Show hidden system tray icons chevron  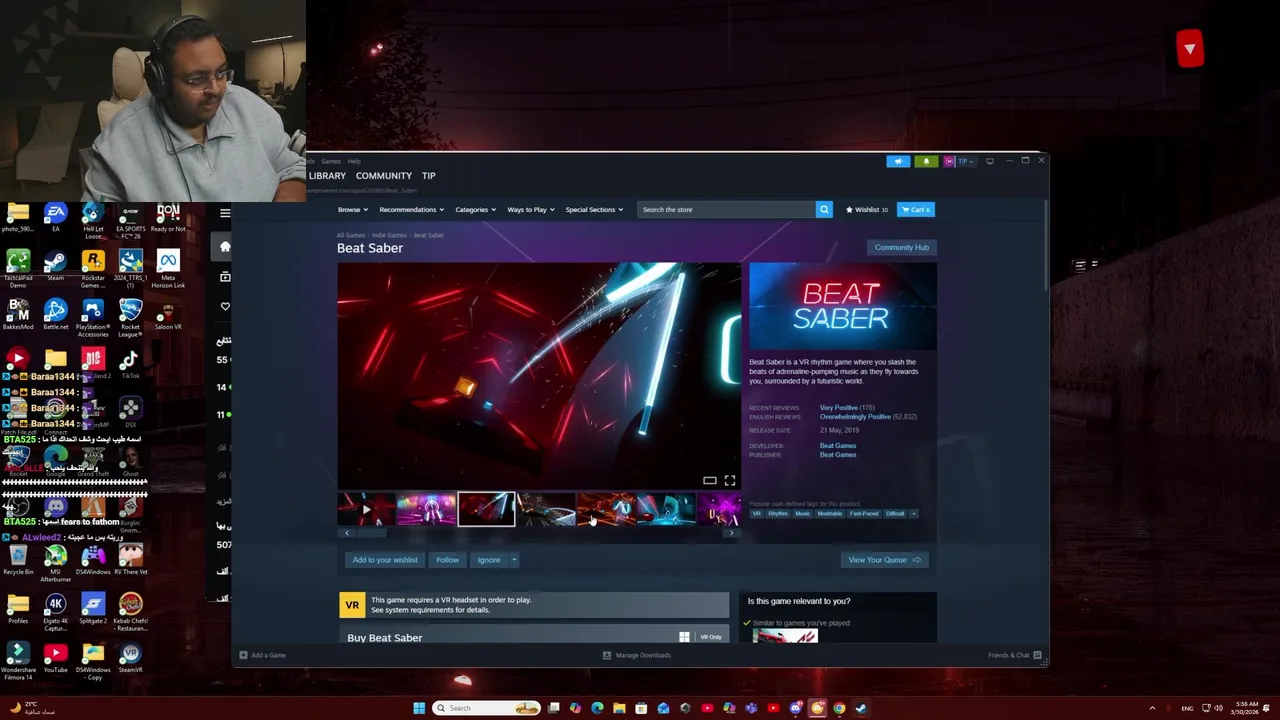[1152, 708]
